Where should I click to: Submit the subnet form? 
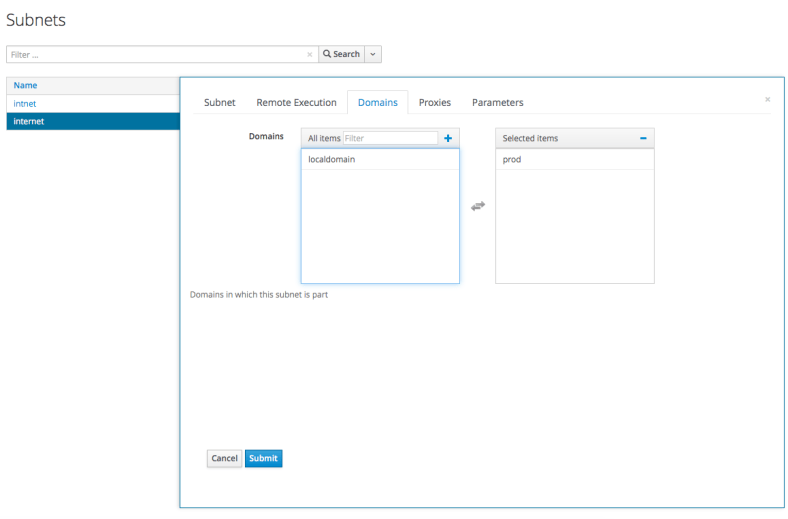click(264, 458)
